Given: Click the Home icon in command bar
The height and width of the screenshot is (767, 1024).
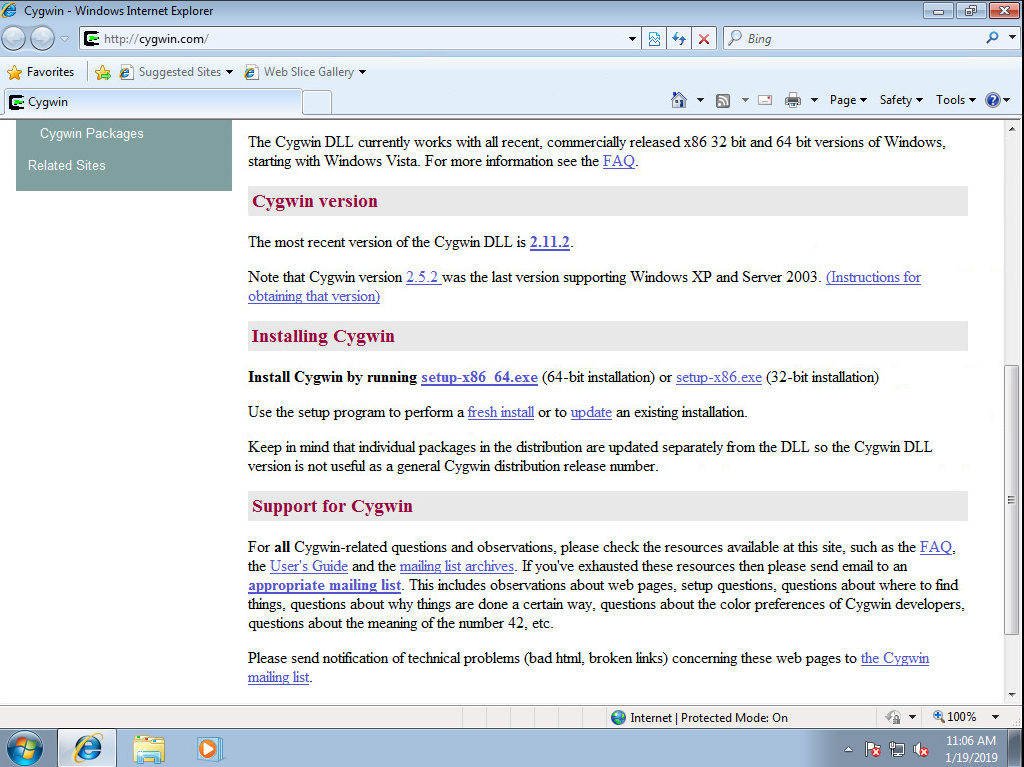Looking at the screenshot, I should pyautogui.click(x=679, y=100).
